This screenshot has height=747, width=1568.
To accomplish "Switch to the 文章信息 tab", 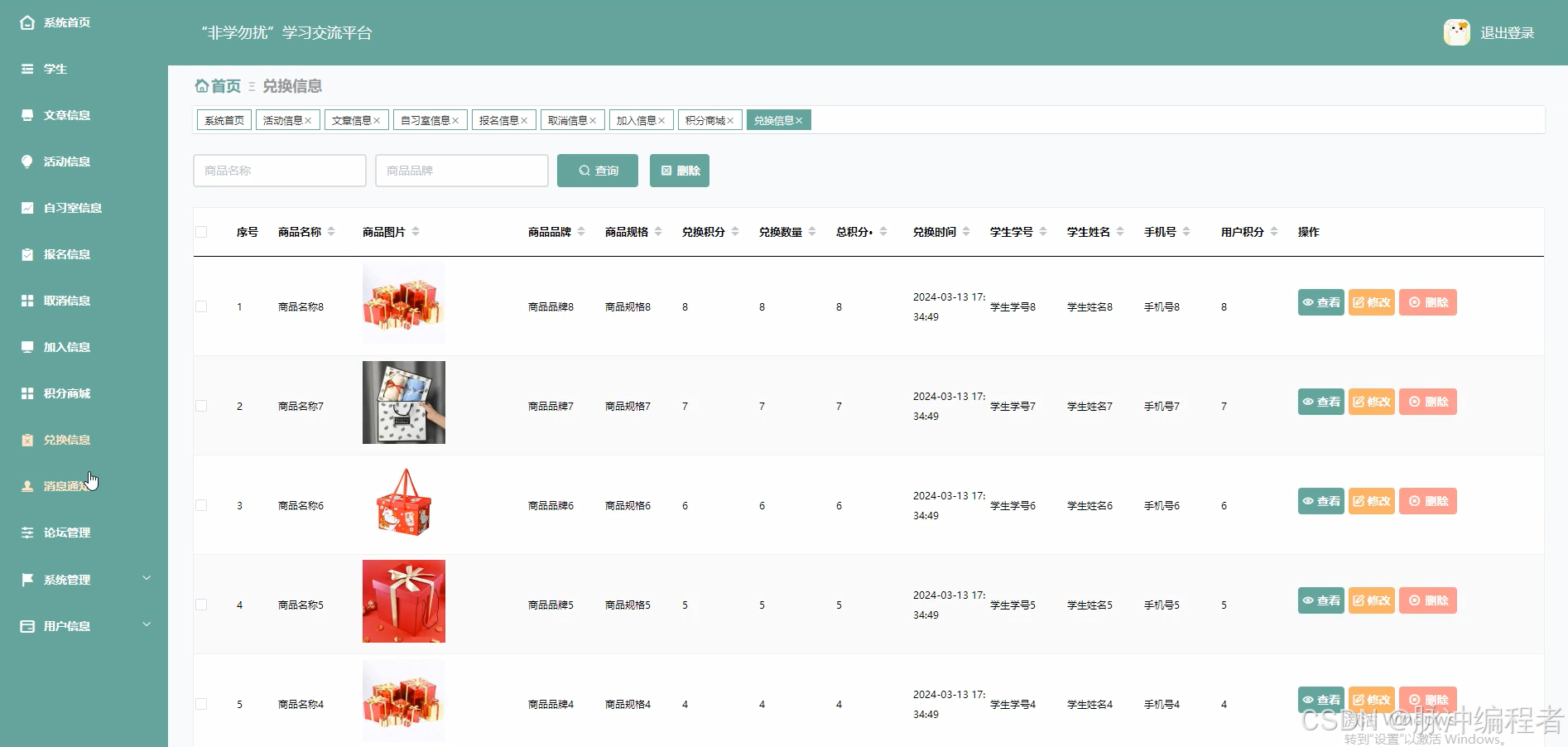I will (x=356, y=121).
